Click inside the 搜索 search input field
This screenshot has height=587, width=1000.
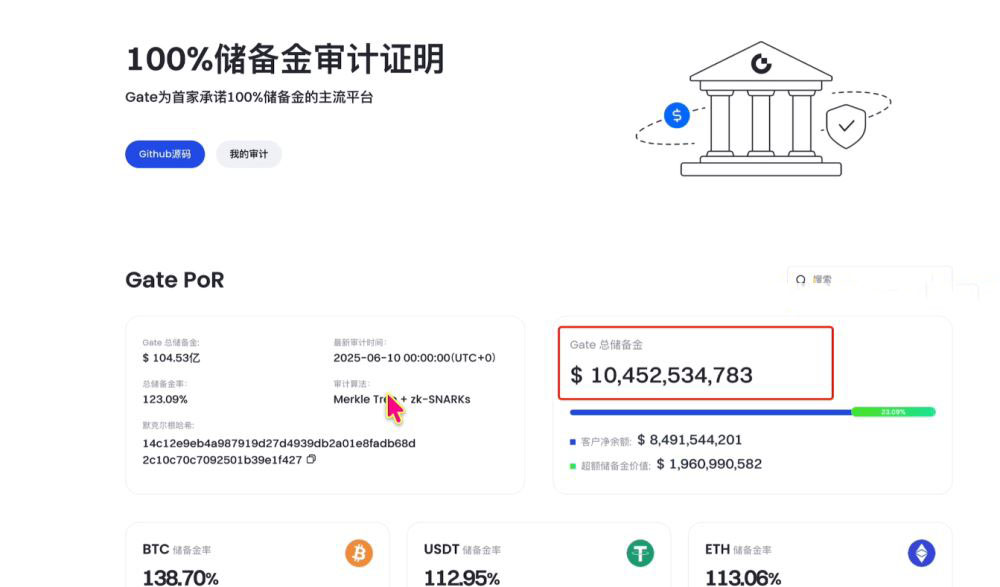coord(860,281)
